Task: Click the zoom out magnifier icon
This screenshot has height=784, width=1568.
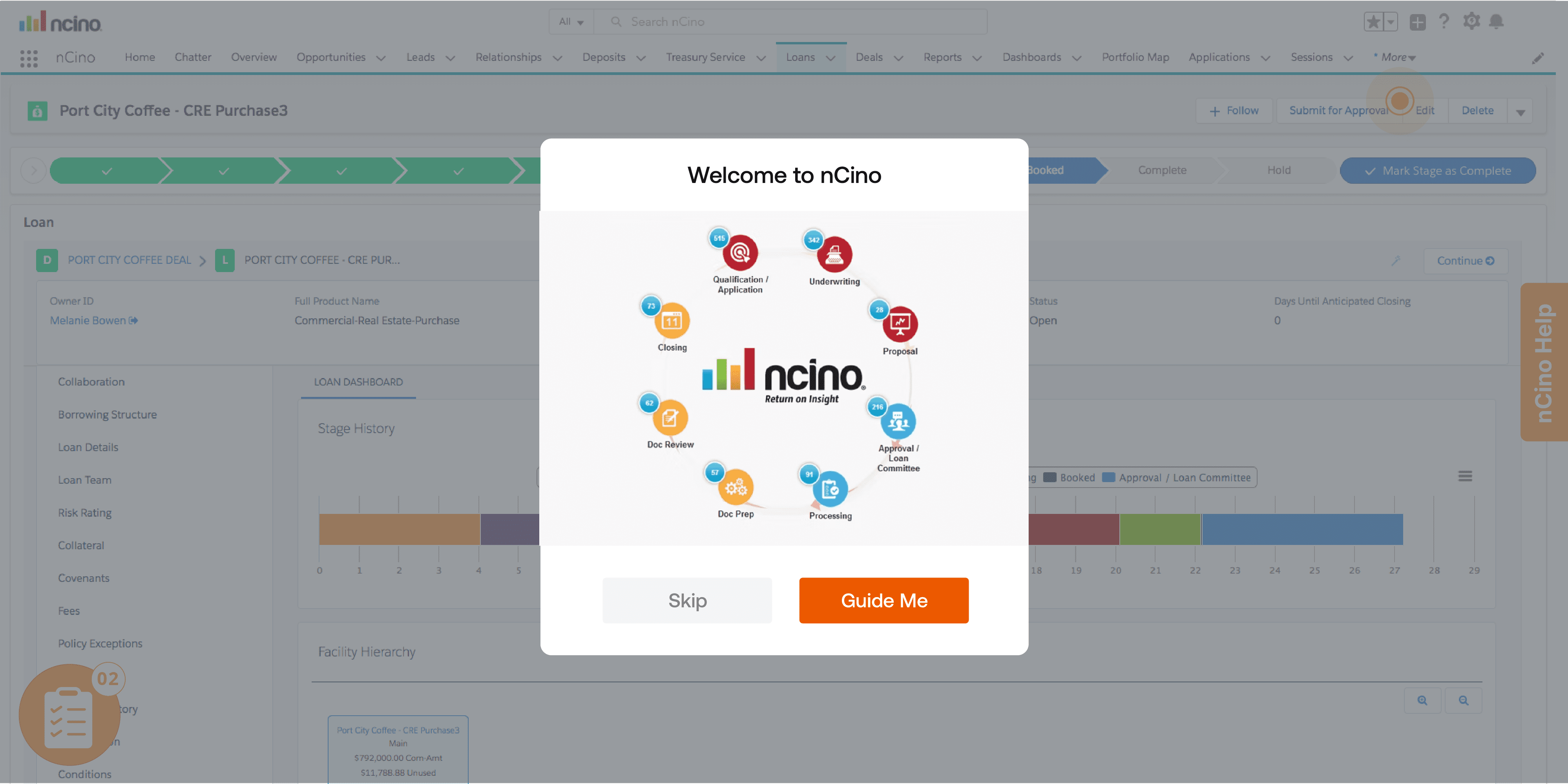Action: [1463, 701]
